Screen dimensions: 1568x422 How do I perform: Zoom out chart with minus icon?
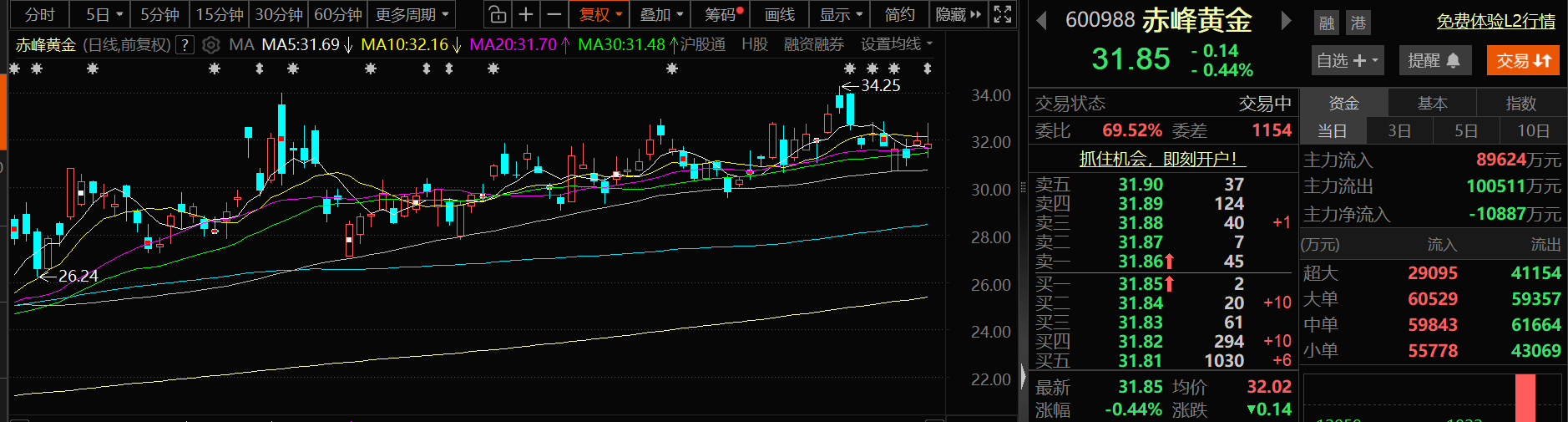554,14
